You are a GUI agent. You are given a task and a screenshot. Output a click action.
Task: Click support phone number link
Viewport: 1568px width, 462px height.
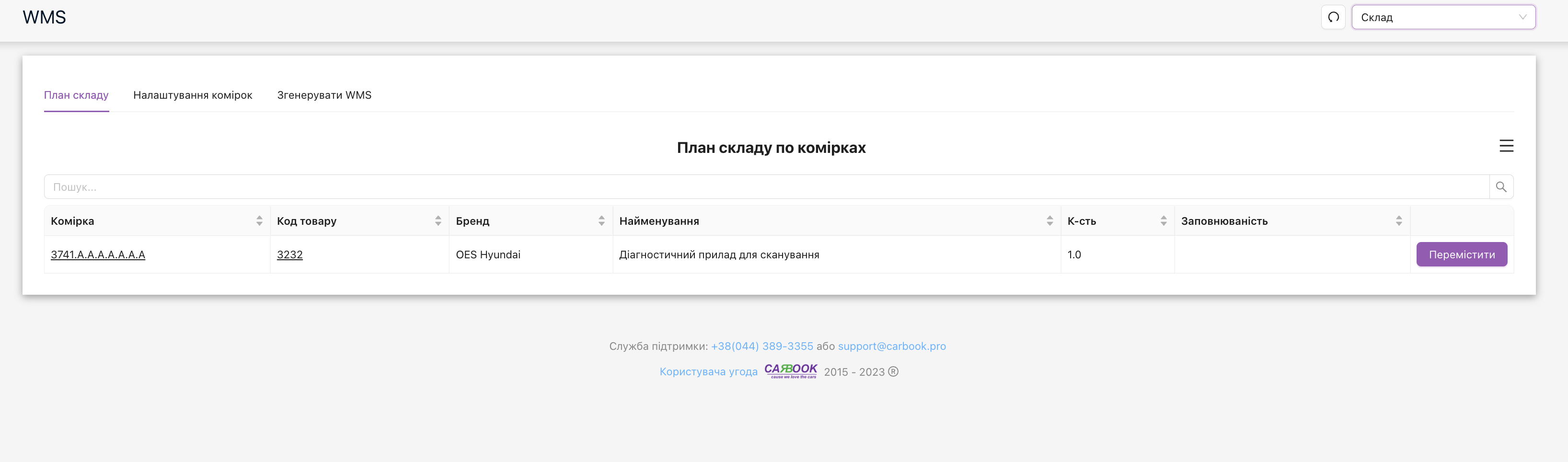coord(761,346)
